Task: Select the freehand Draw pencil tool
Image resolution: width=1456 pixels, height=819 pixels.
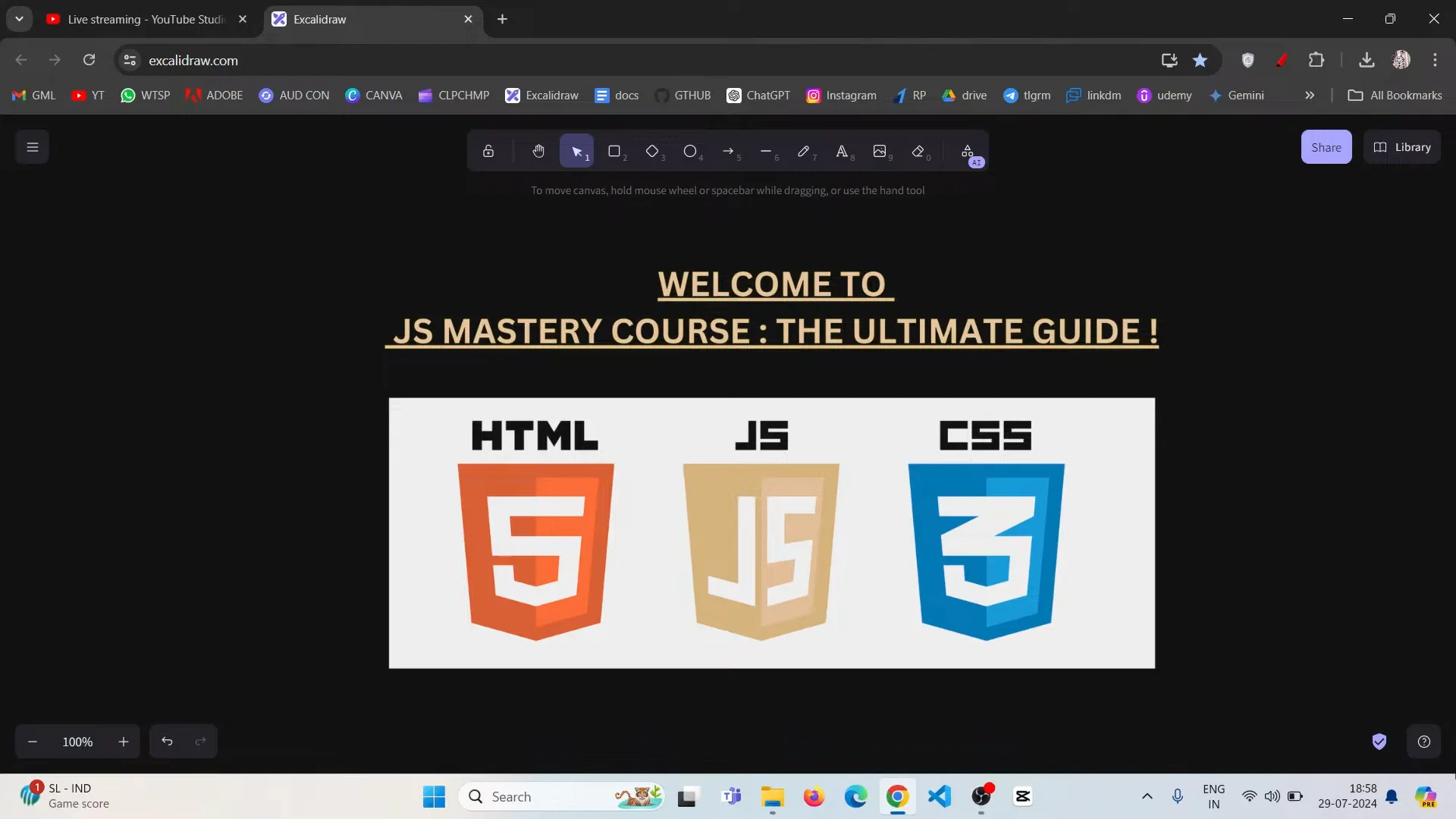Action: (804, 151)
